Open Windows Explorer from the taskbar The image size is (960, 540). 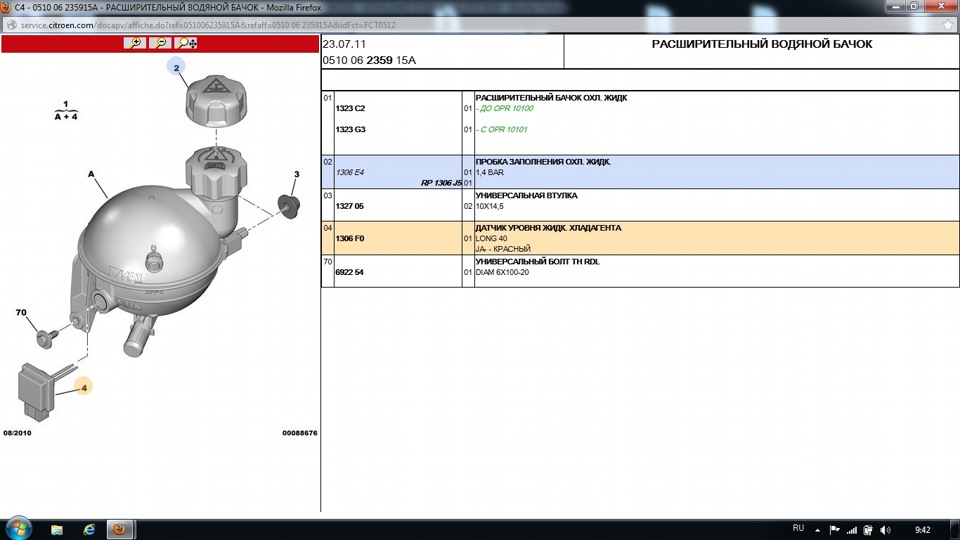point(57,530)
